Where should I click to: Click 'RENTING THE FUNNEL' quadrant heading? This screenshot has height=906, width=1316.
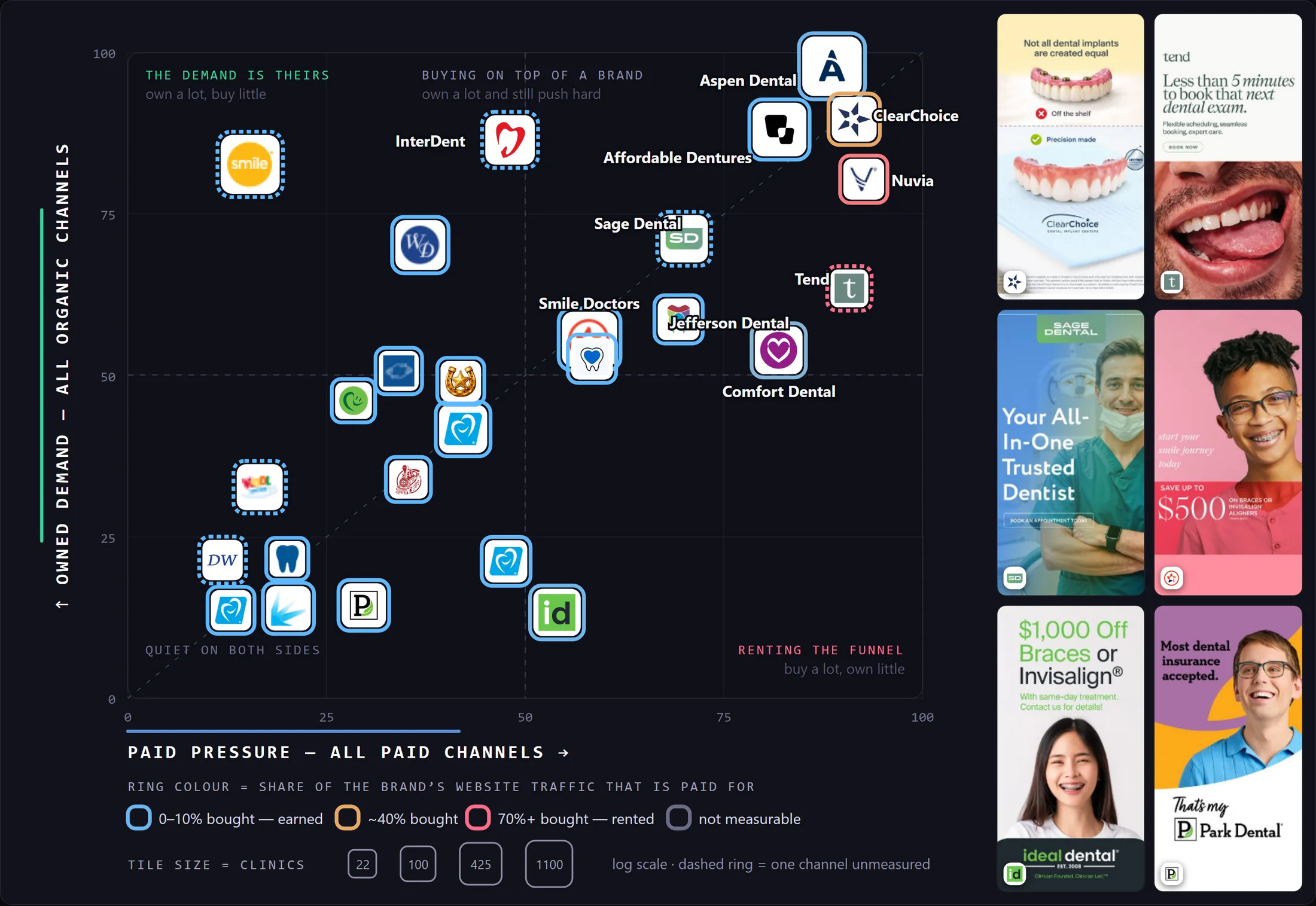click(821, 650)
